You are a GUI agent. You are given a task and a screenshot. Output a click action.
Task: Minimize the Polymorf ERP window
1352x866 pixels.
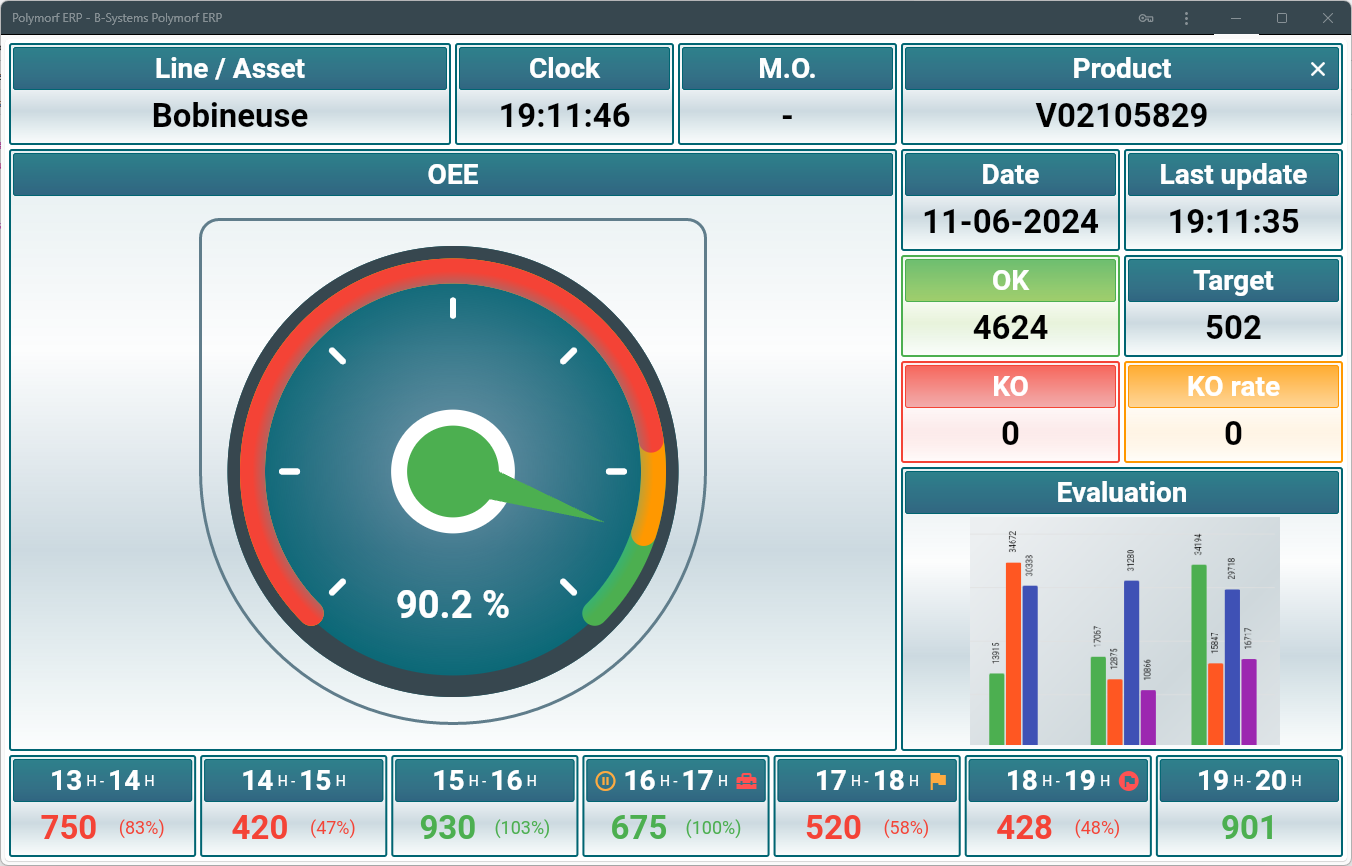click(1237, 18)
